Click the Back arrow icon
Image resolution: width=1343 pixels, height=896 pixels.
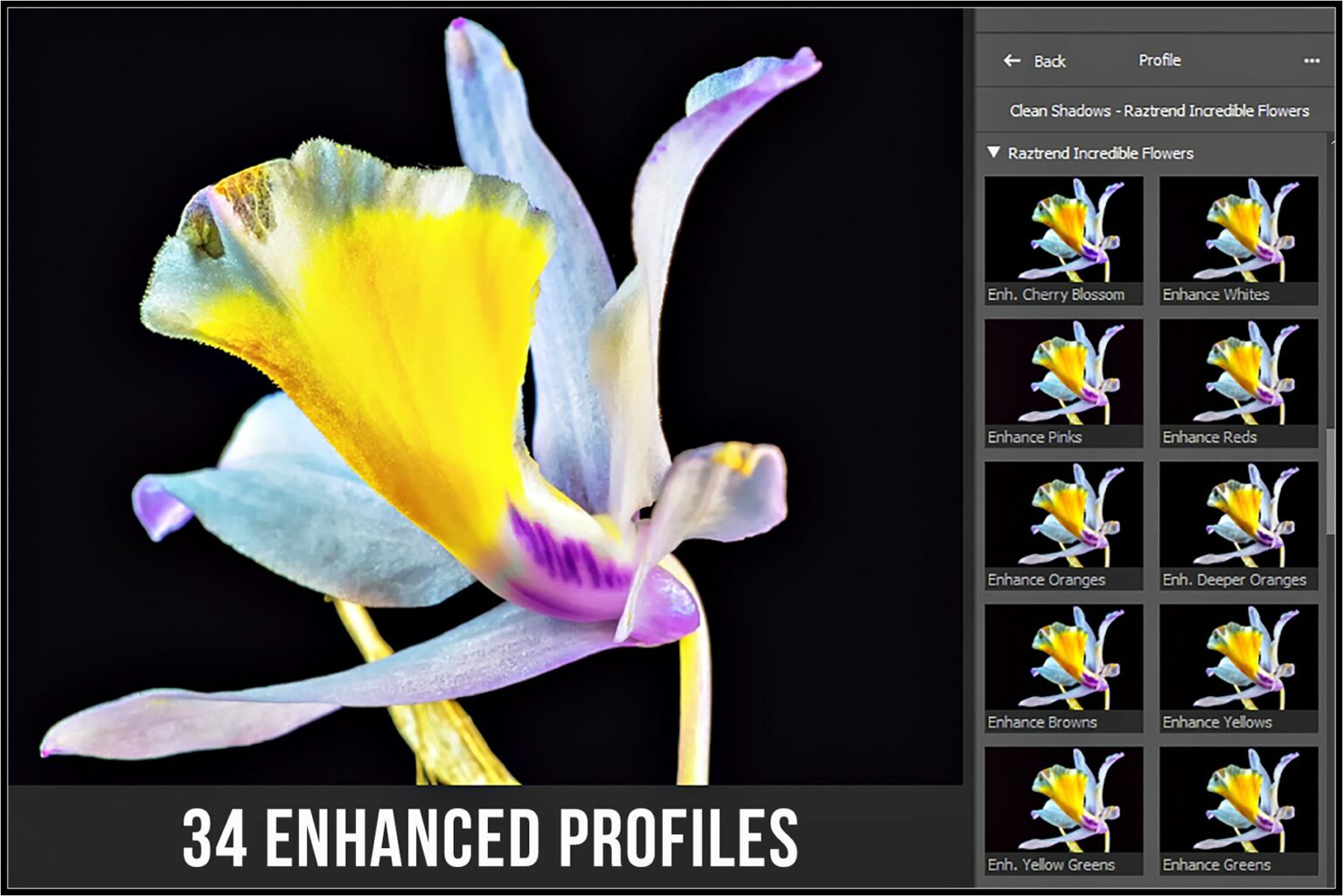coord(1012,60)
